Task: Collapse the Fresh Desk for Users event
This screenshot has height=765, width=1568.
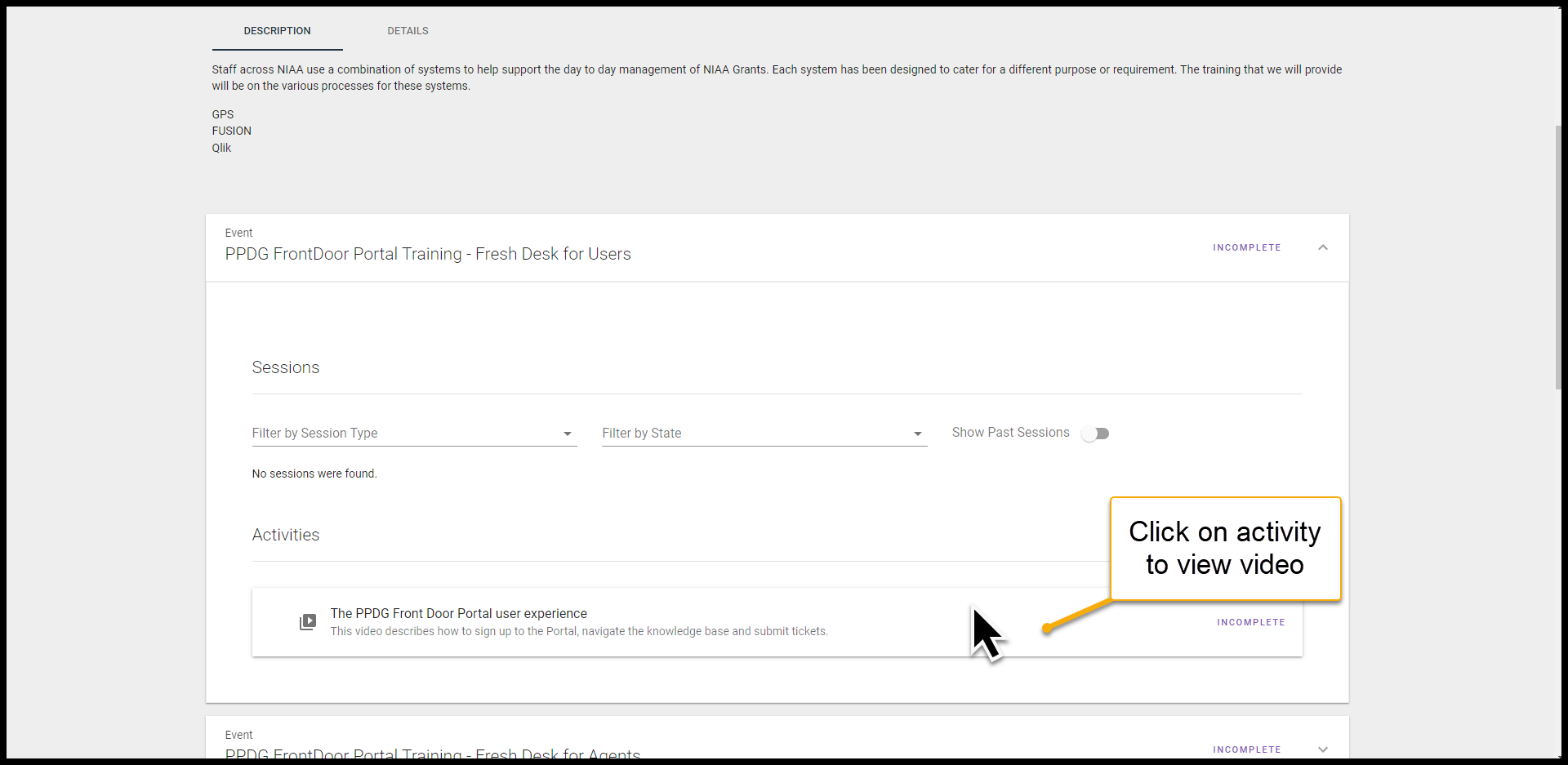Action: click(1322, 247)
